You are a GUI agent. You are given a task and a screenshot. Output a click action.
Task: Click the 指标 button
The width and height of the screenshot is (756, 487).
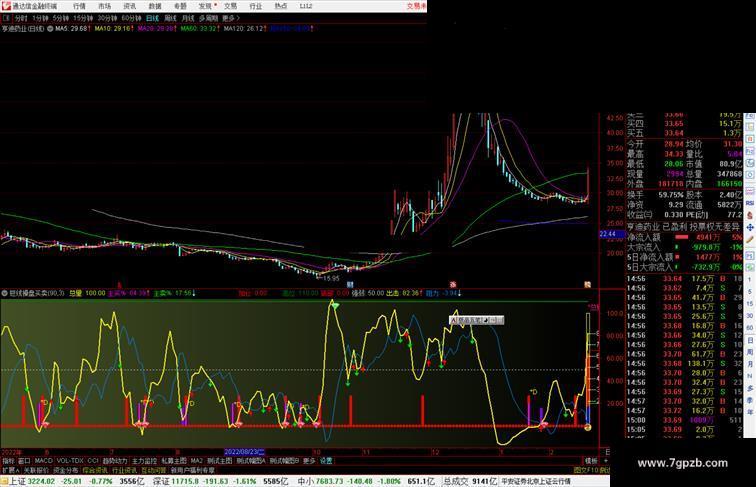[8, 461]
